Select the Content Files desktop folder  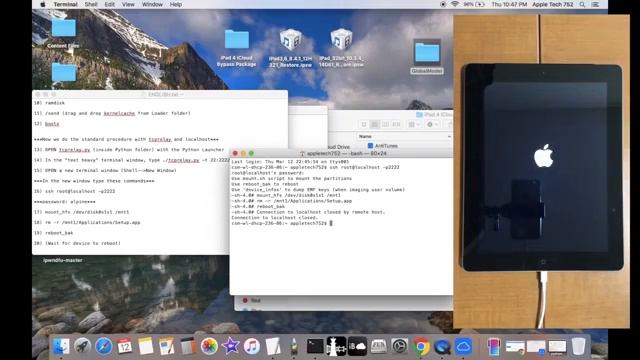coord(63,33)
